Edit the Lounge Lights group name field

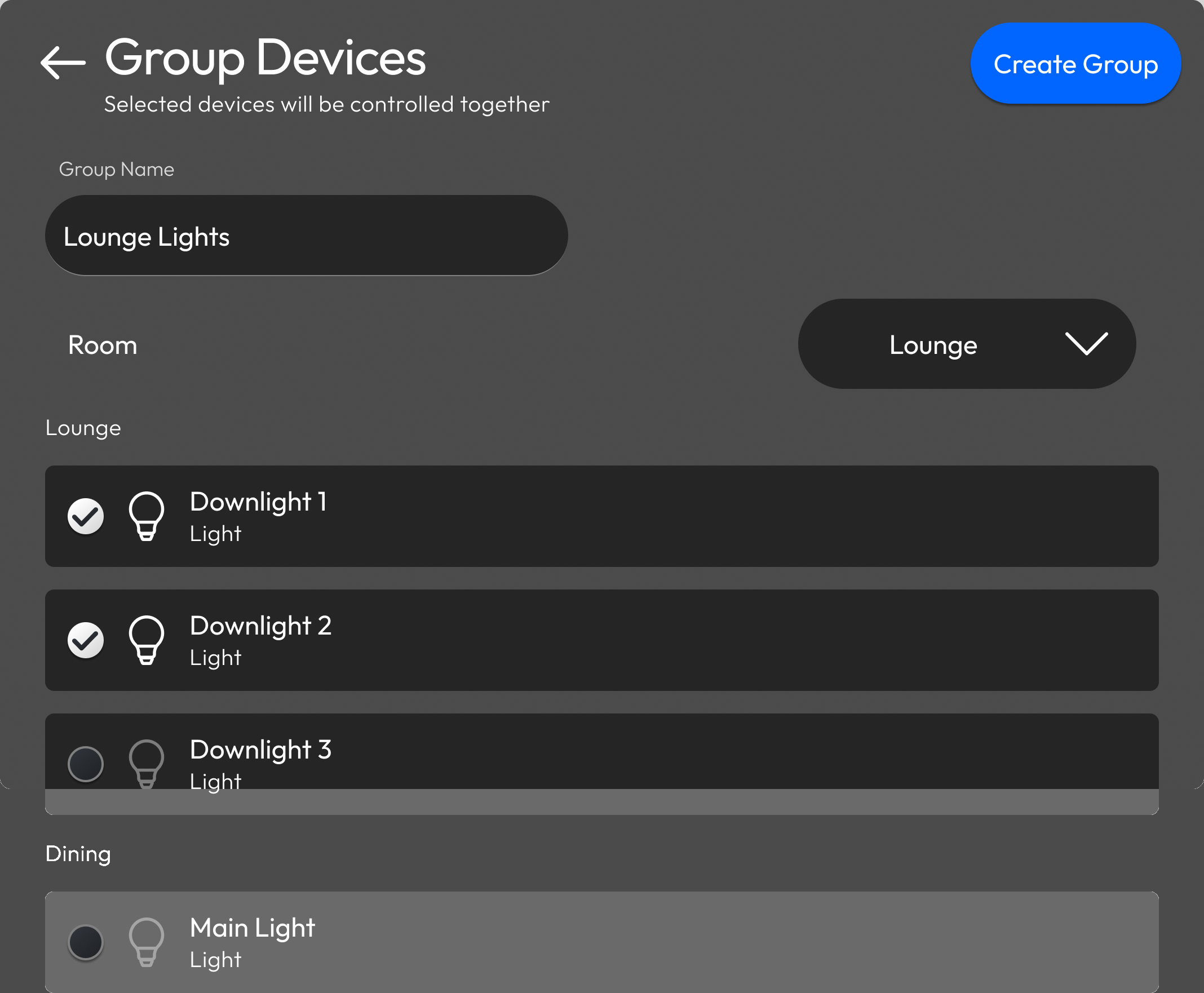click(307, 236)
